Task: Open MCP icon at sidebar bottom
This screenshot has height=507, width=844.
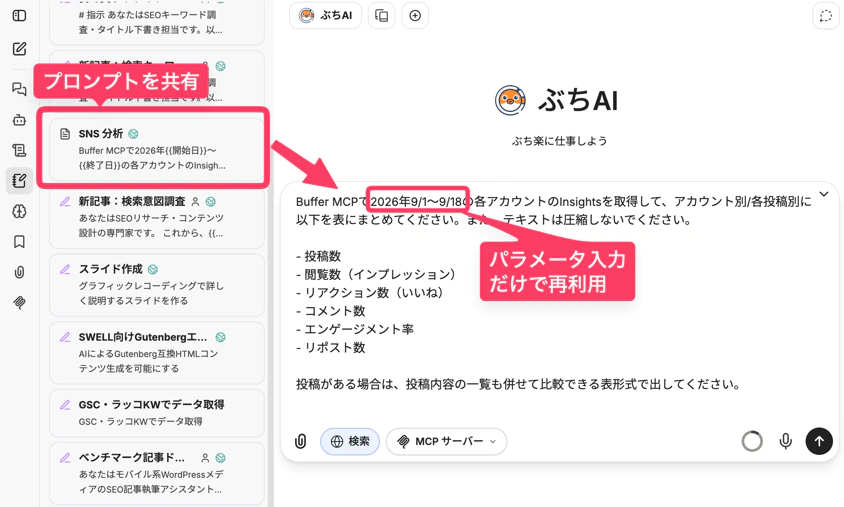Action: (19, 302)
